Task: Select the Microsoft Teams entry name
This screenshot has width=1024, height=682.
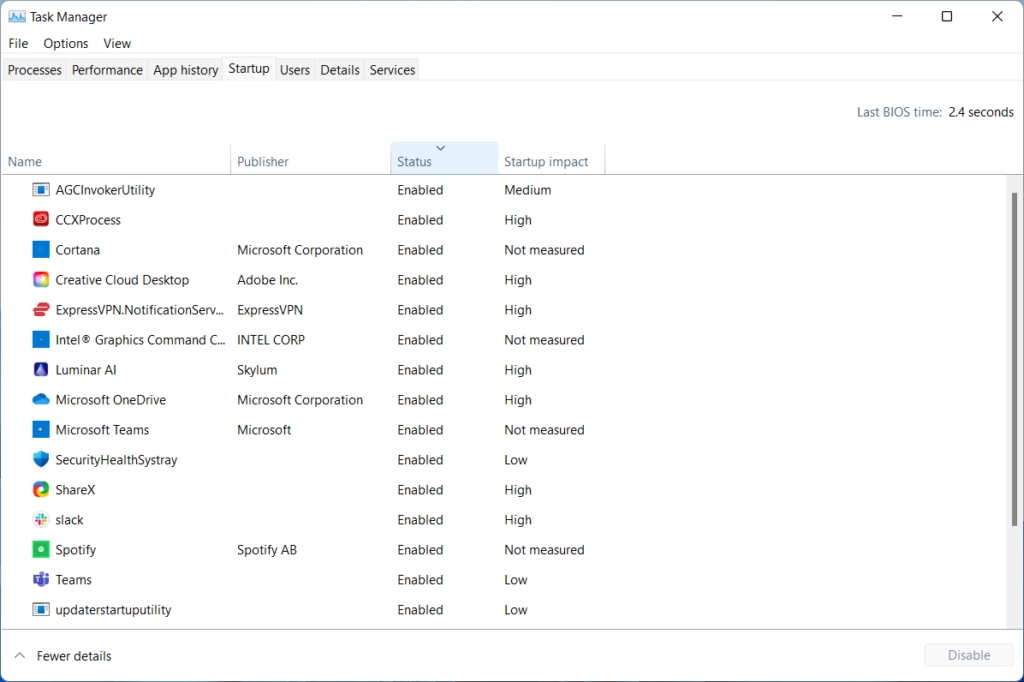Action: [x=102, y=430]
